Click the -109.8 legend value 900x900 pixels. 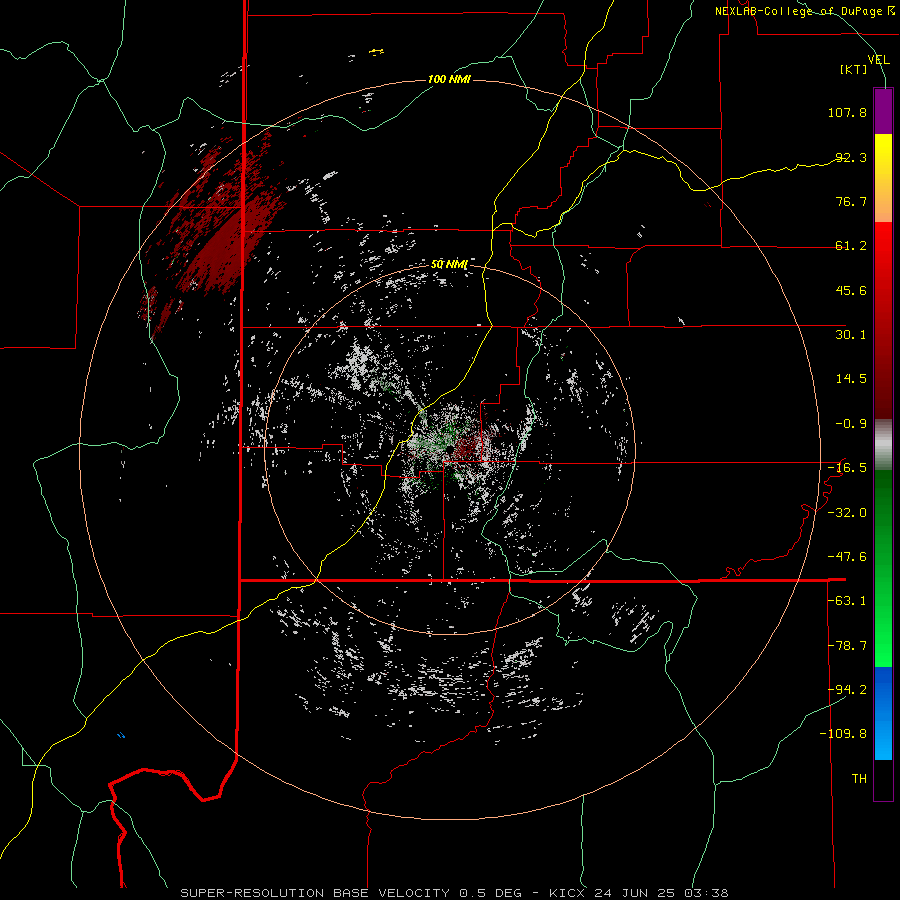tap(843, 734)
